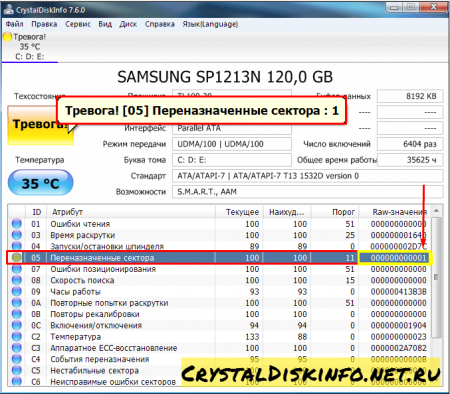
Task: Click the blue status icon for 0A row
Action: pyautogui.click(x=16, y=303)
